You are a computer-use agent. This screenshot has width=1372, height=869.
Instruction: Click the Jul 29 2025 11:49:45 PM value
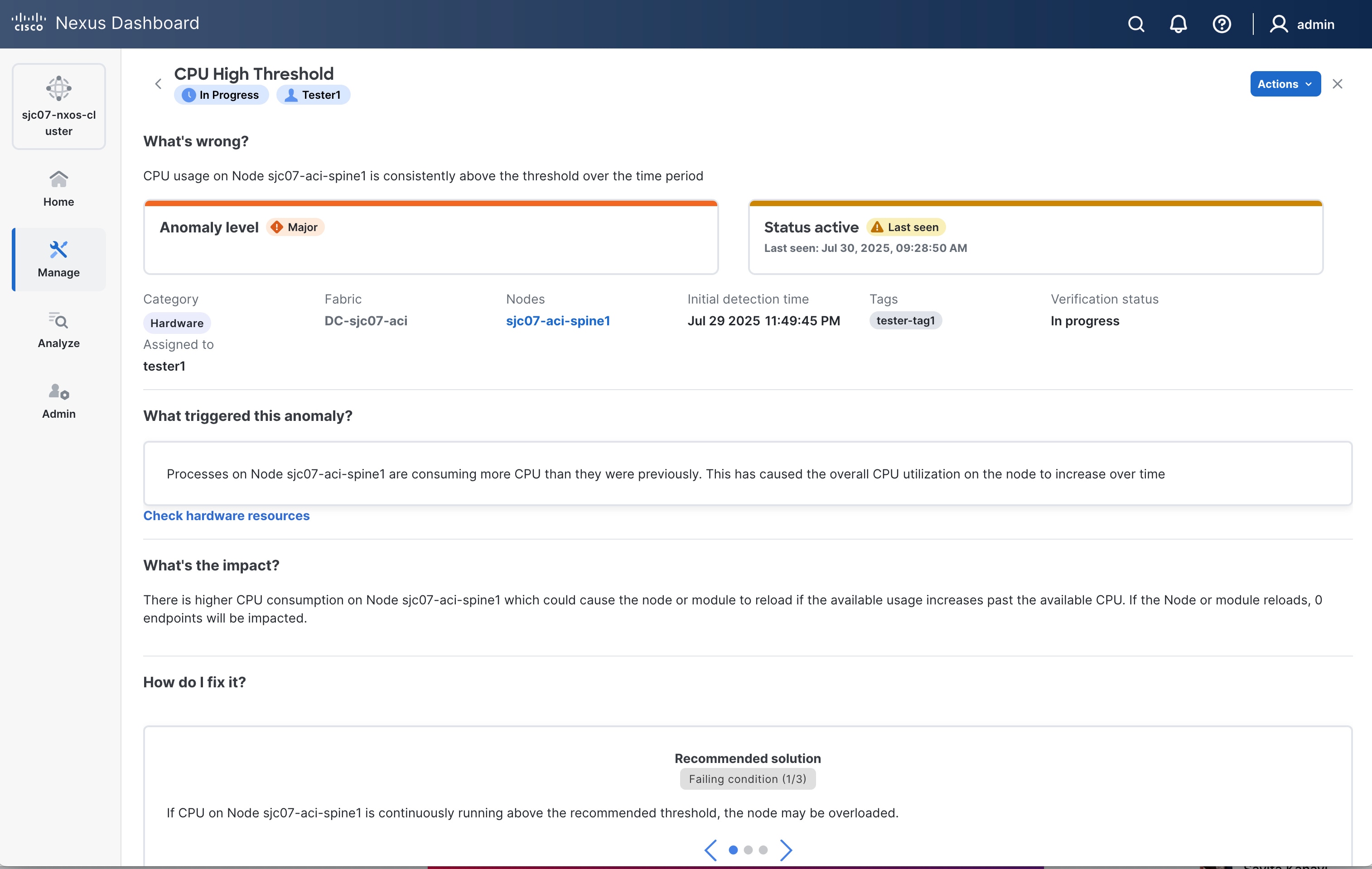click(x=763, y=320)
